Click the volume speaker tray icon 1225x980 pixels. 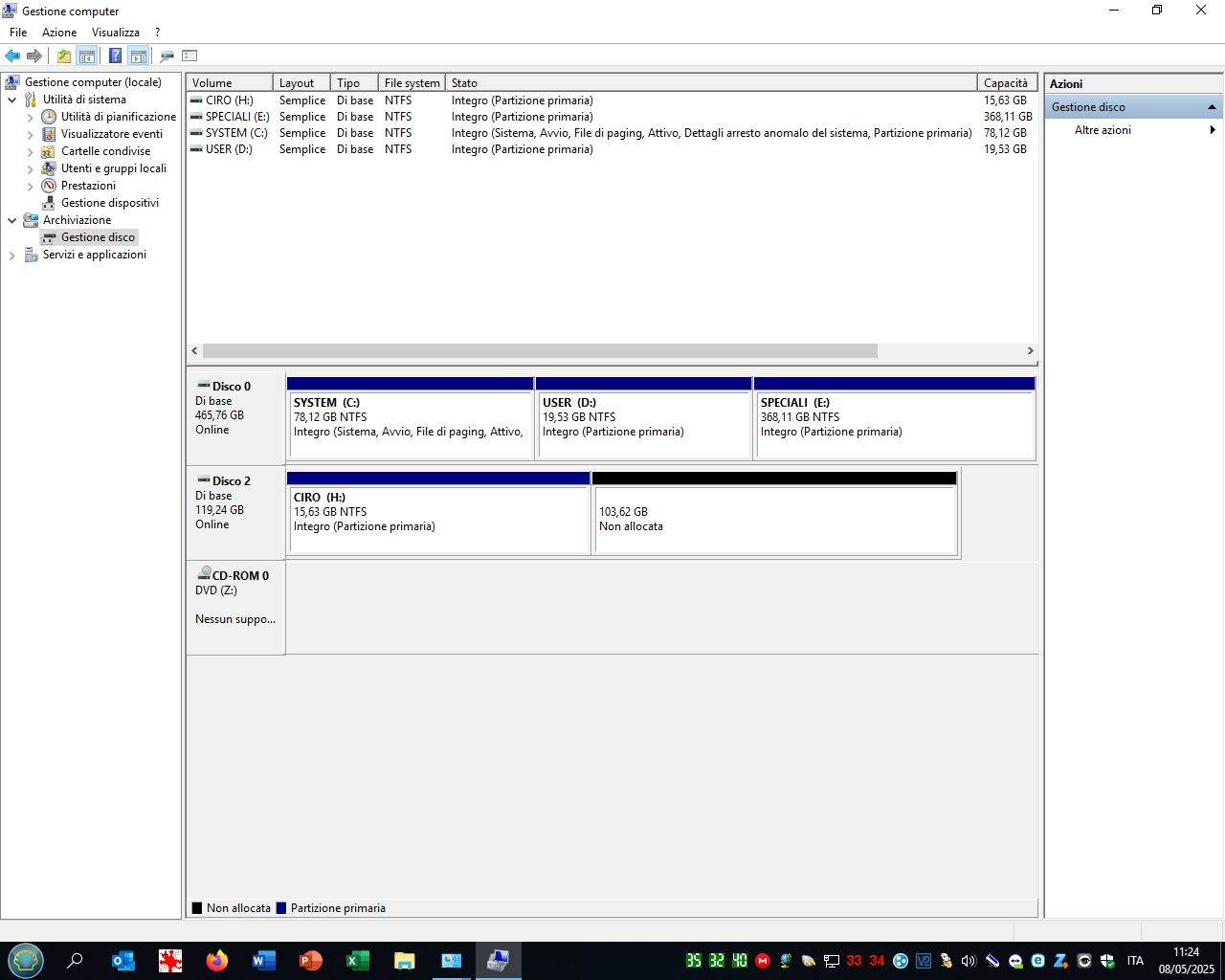[969, 961]
